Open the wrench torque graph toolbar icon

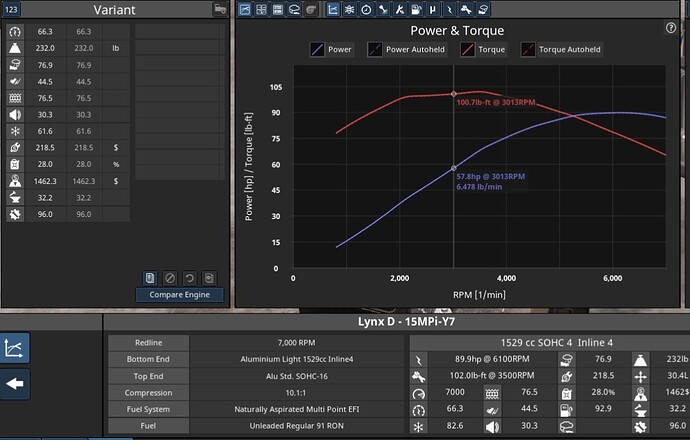[466, 9]
